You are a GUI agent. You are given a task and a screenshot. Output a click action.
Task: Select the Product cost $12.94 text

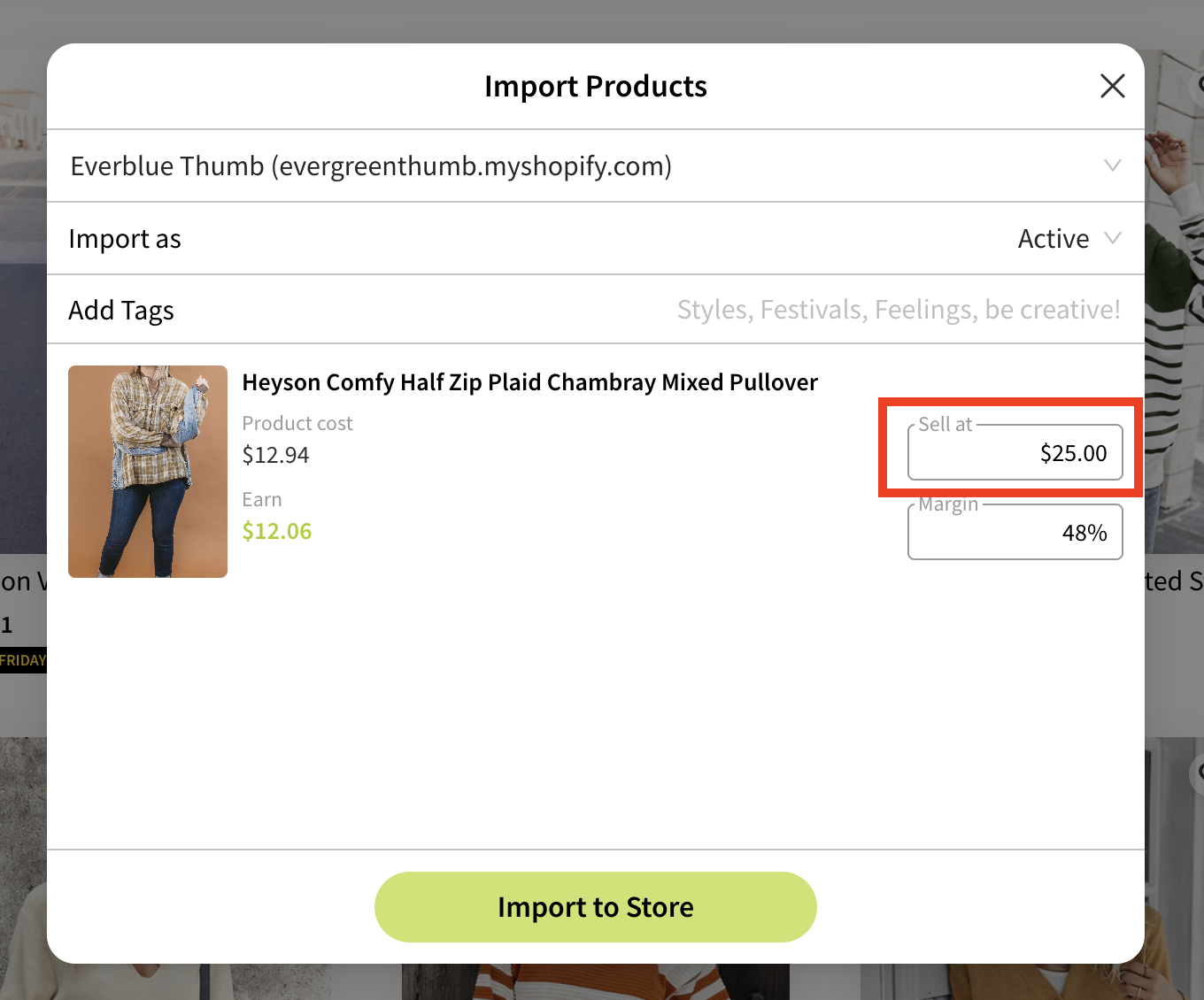(275, 455)
